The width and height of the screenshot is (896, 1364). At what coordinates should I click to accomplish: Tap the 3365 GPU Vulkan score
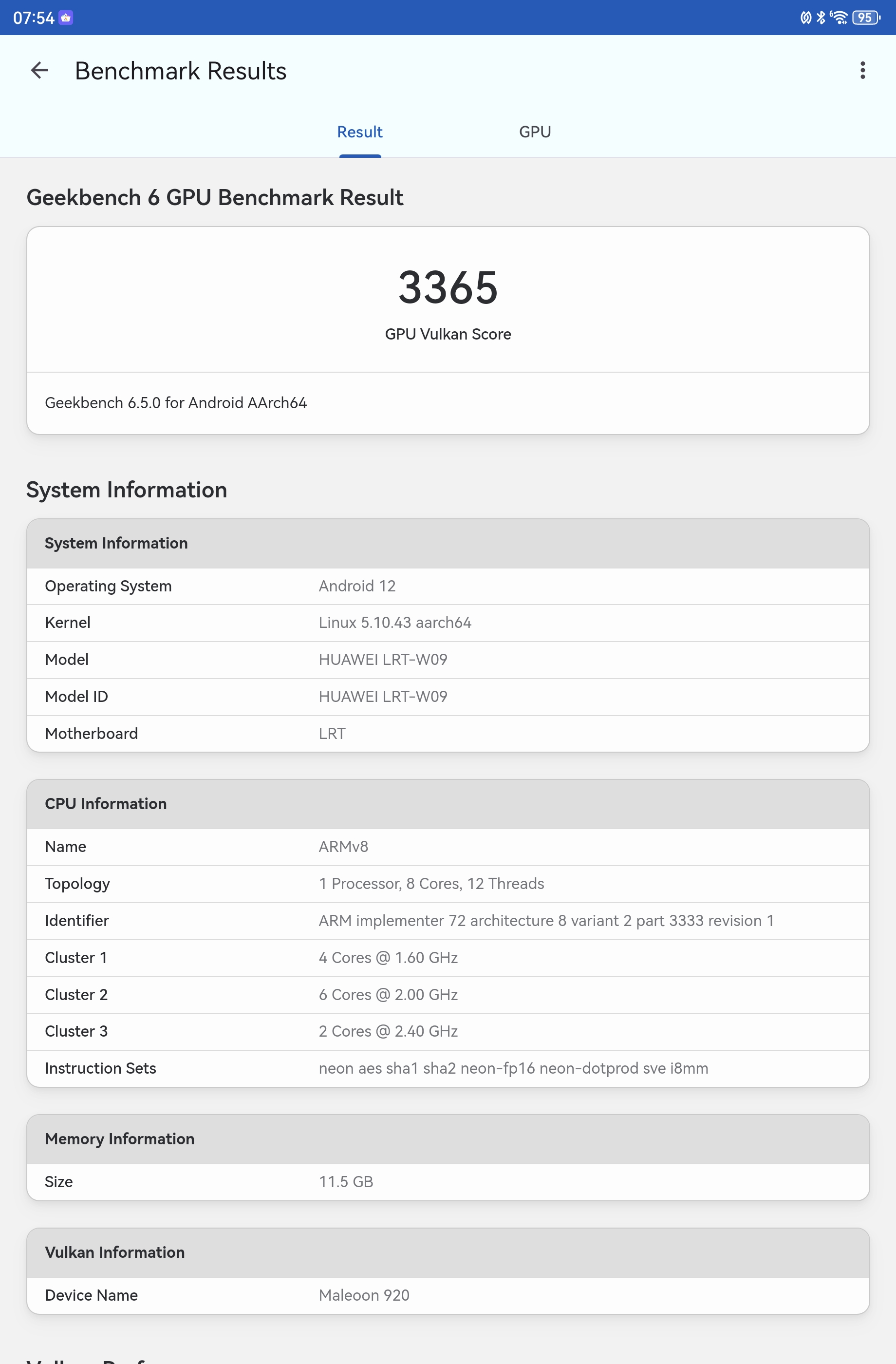point(448,288)
